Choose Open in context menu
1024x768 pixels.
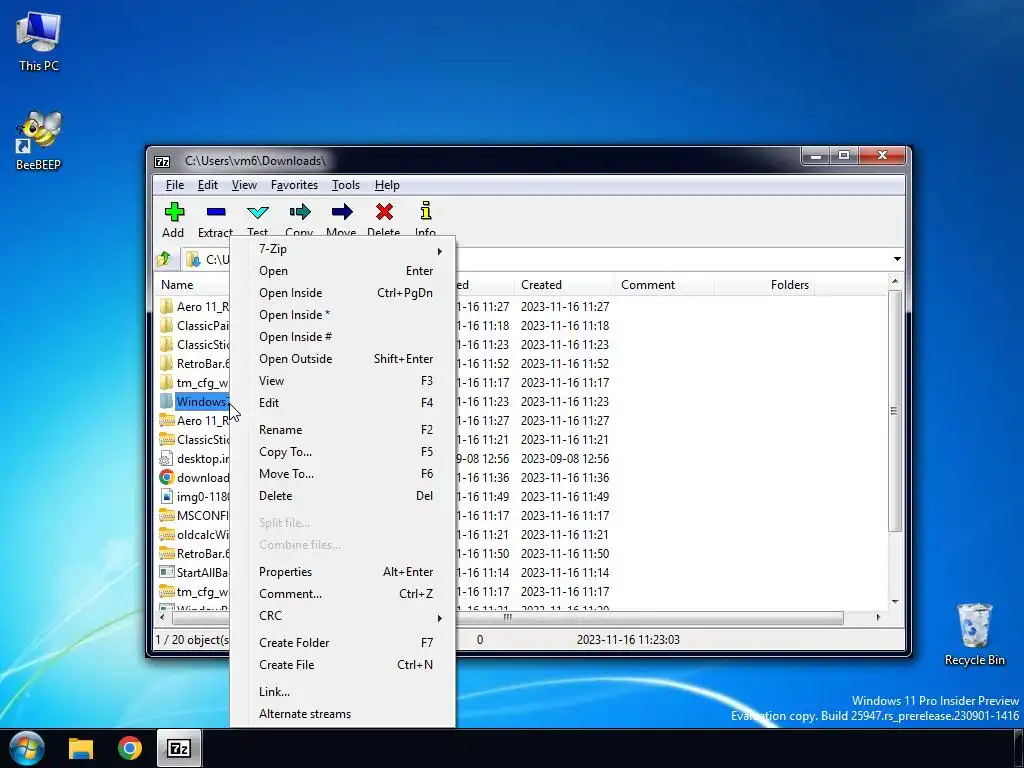pyautogui.click(x=342, y=271)
